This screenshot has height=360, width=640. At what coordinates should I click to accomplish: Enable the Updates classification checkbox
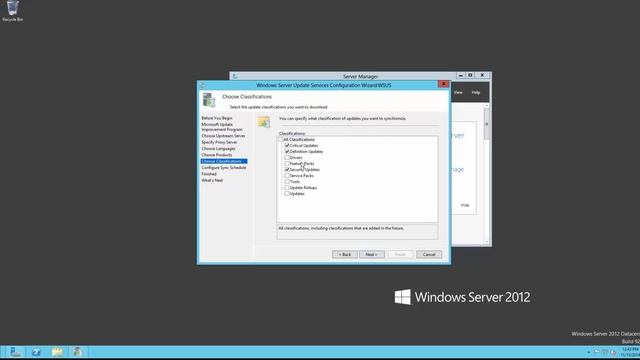click(x=287, y=194)
